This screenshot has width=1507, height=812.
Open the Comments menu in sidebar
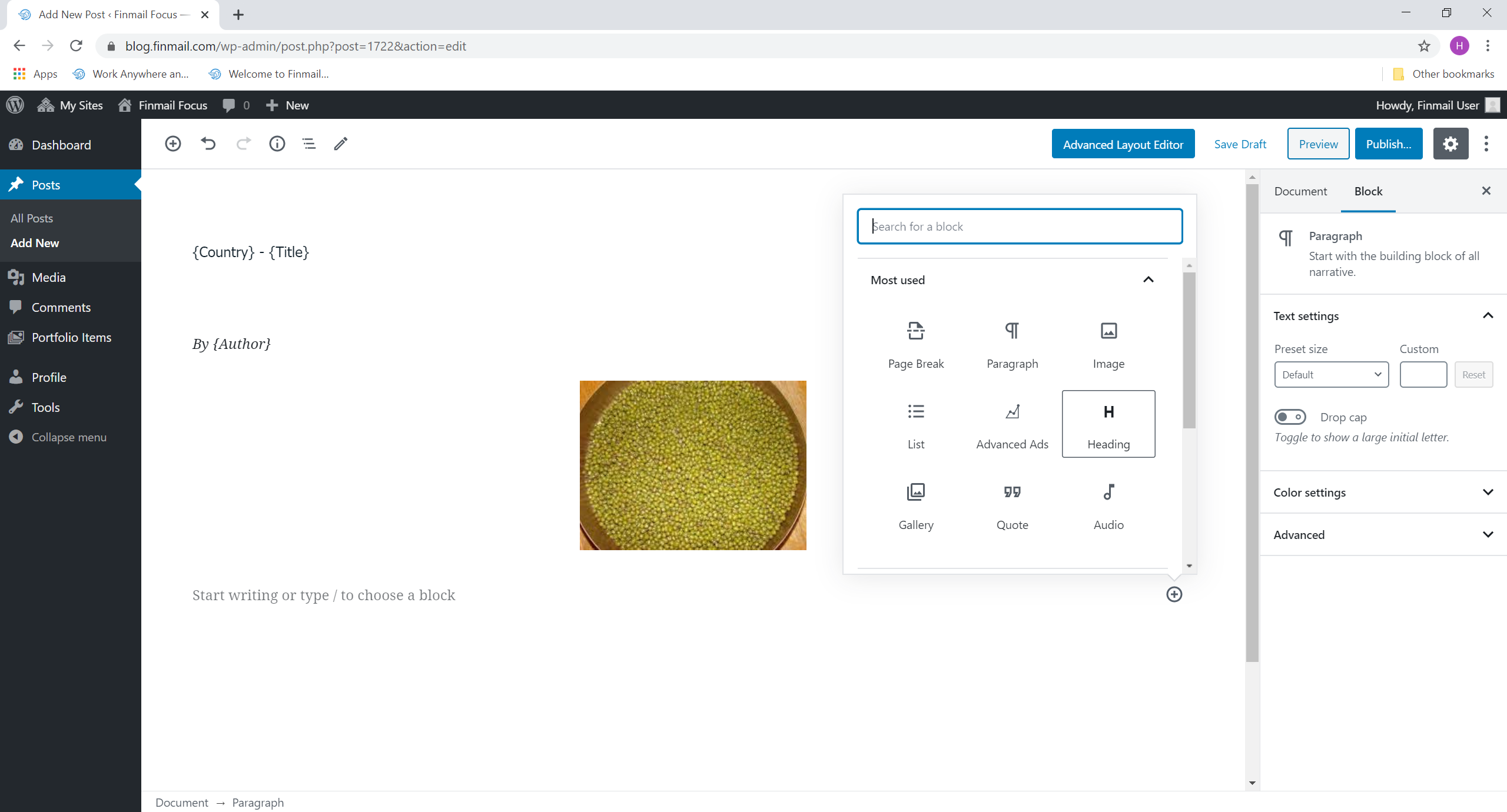71,307
